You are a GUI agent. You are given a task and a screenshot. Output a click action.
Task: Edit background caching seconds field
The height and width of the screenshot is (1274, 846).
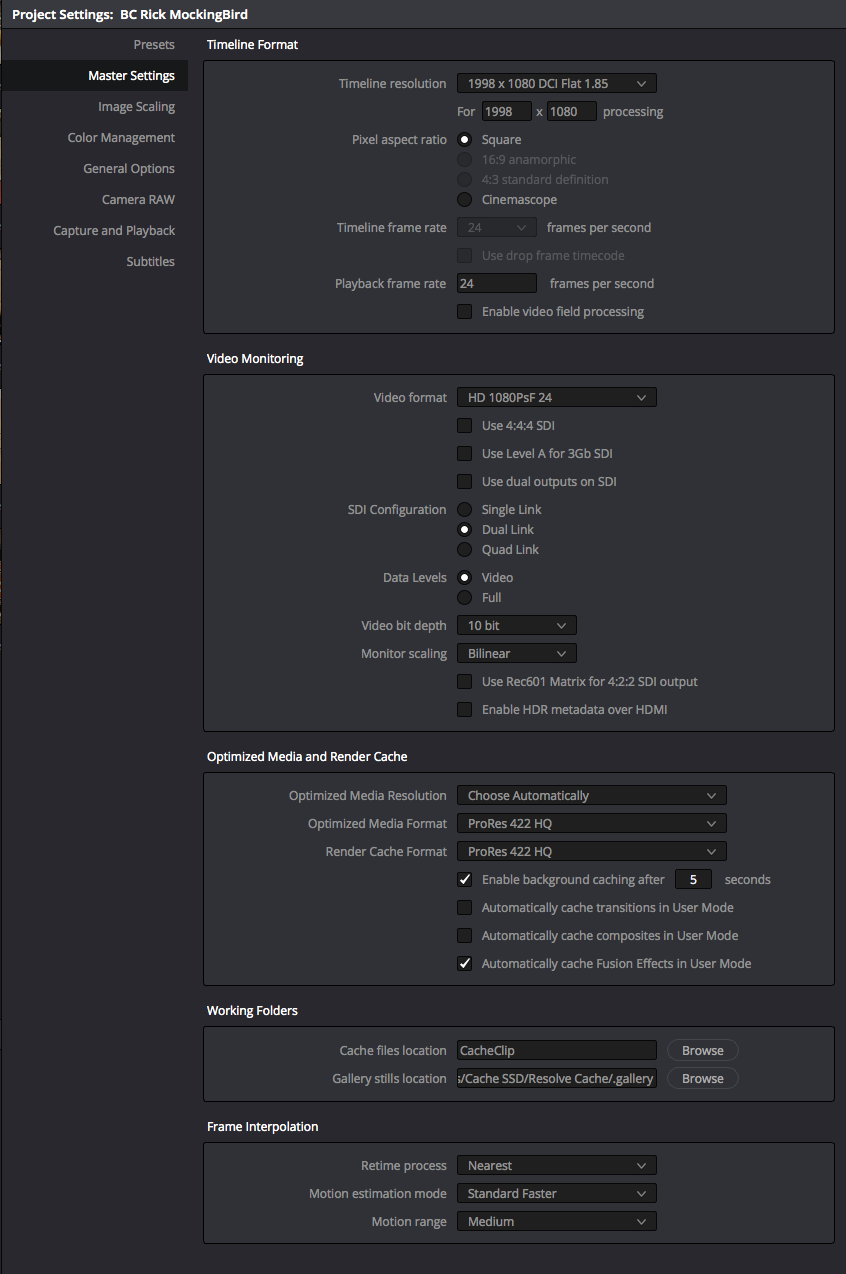coord(693,880)
